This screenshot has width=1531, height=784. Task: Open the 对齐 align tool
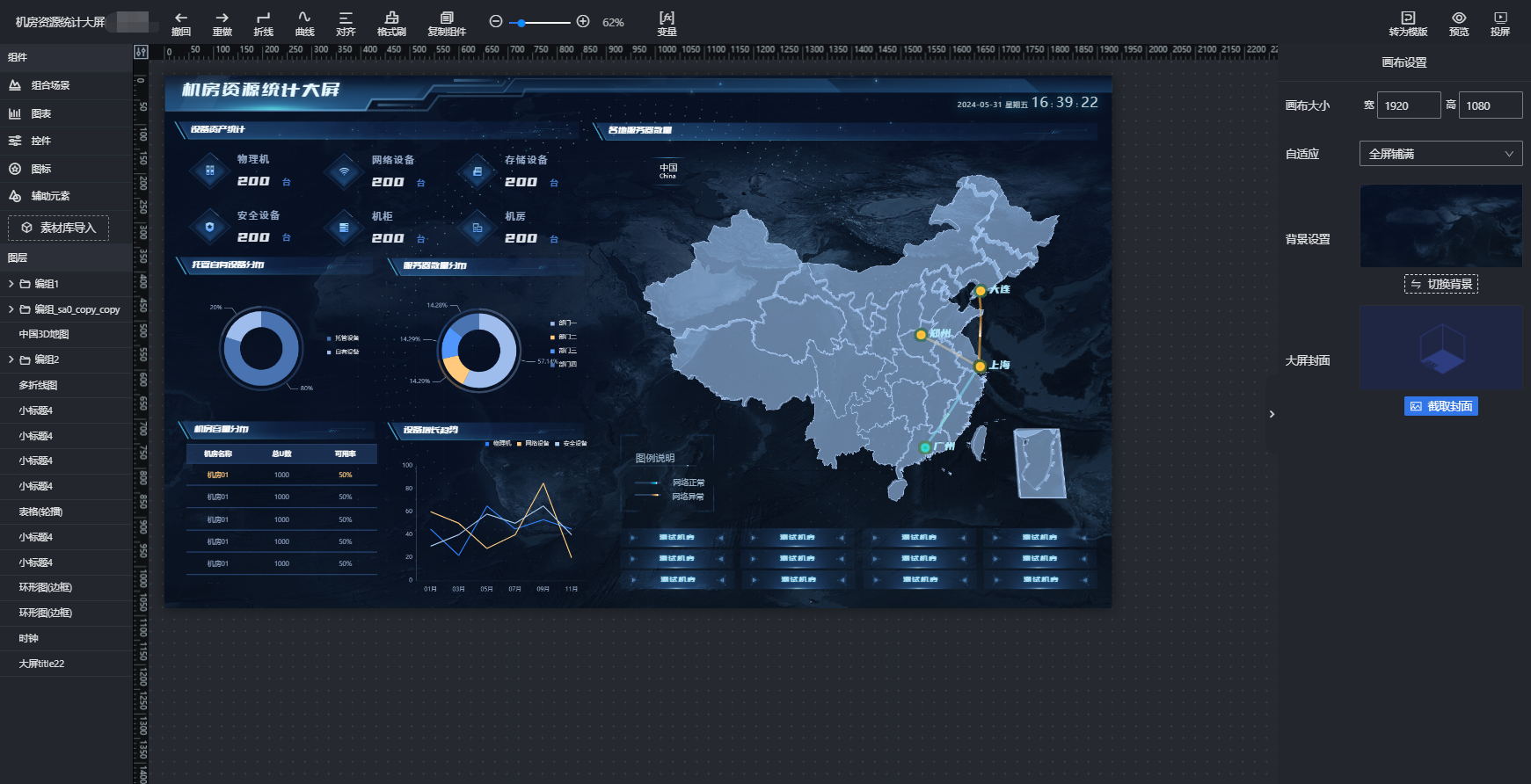coord(346,18)
